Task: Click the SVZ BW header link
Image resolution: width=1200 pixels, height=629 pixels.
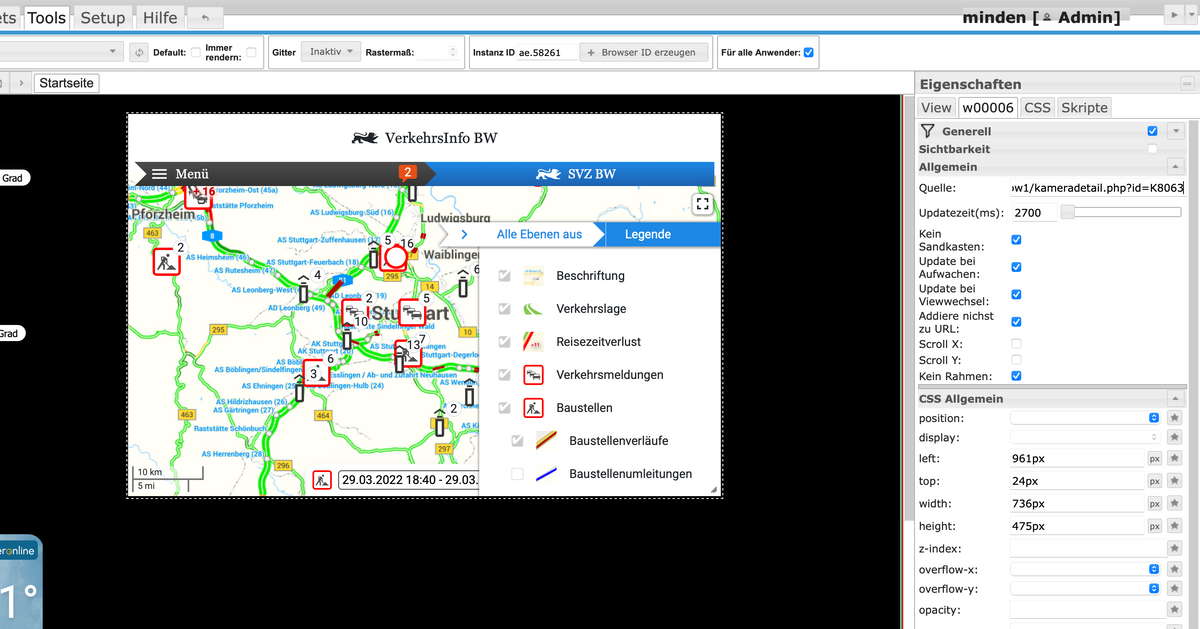Action: tap(576, 174)
